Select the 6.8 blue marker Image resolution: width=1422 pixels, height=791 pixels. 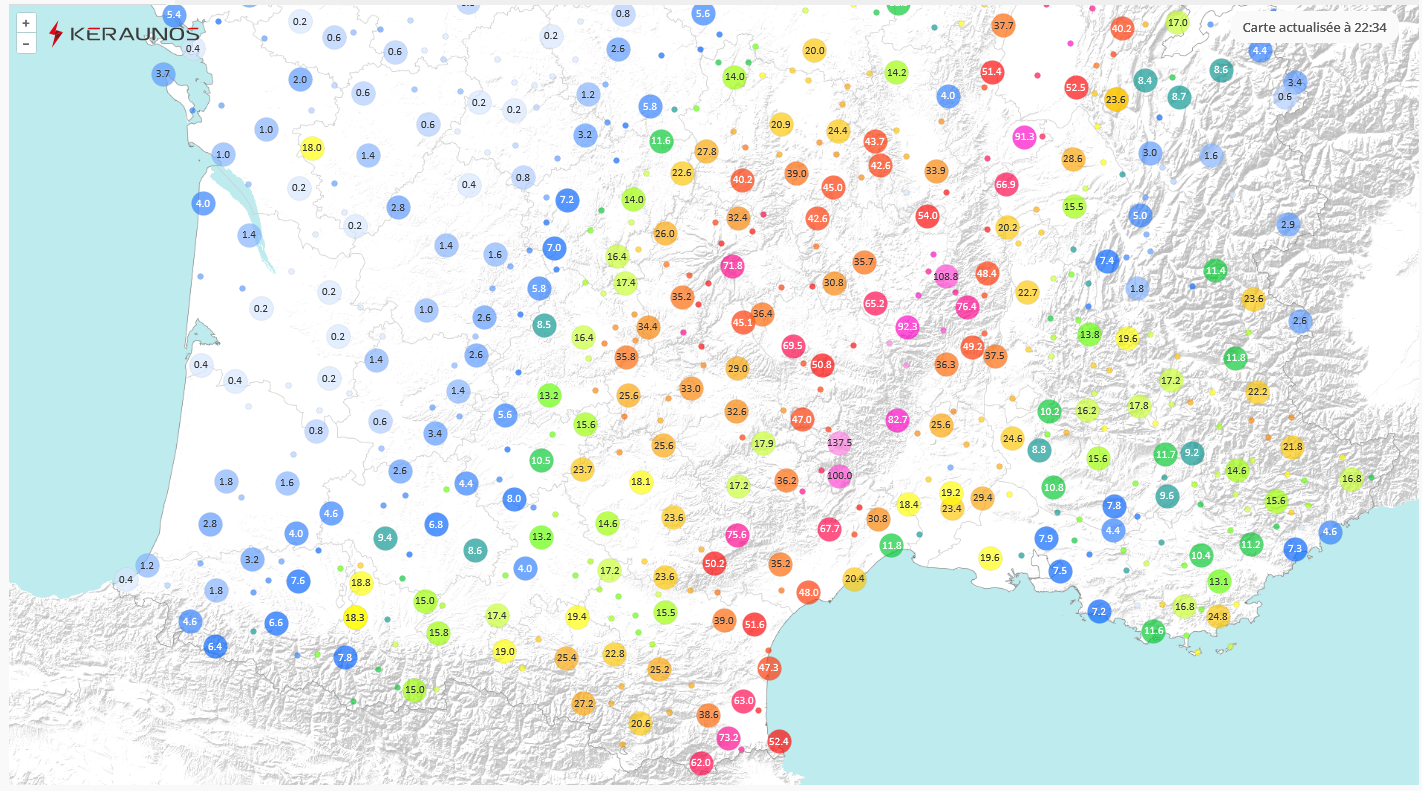click(x=436, y=524)
